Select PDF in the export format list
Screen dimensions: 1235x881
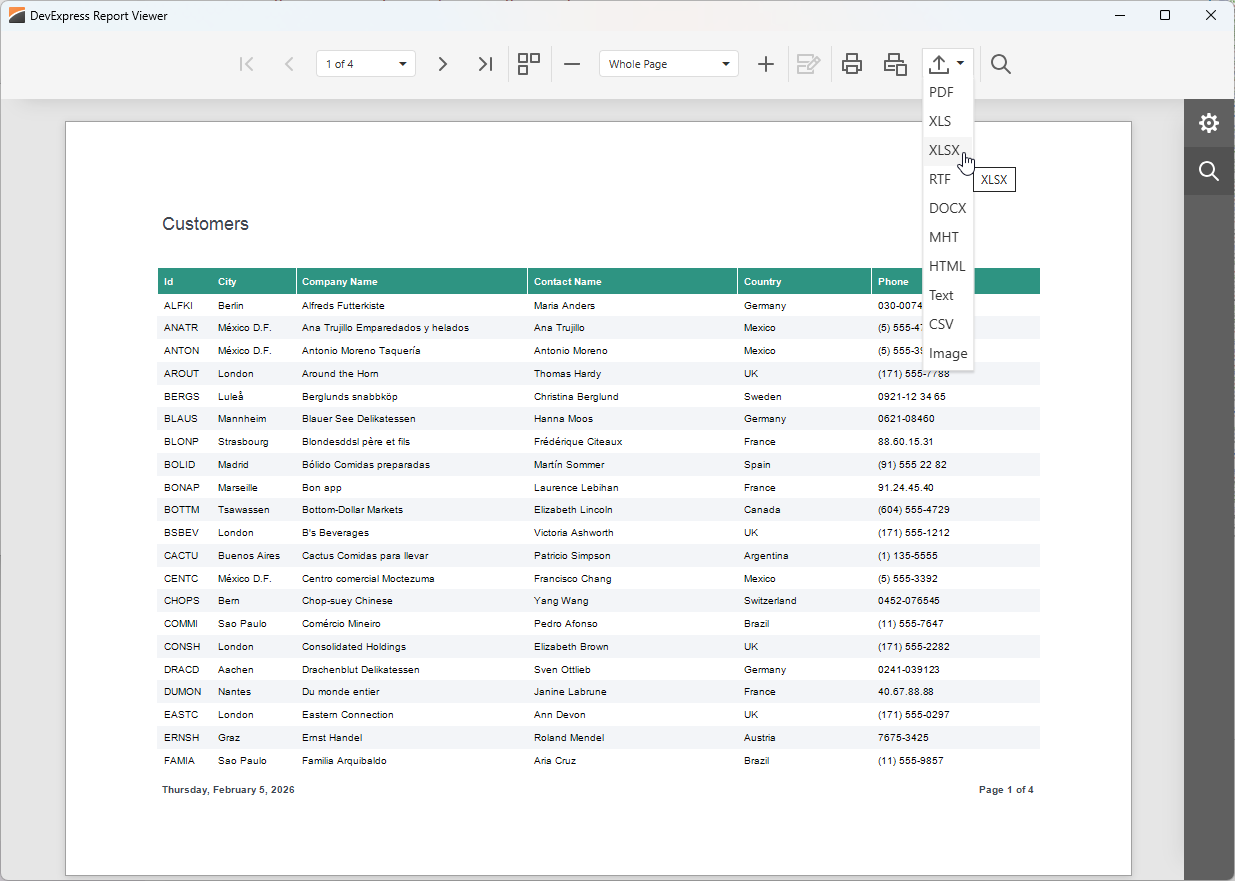pyautogui.click(x=942, y=92)
